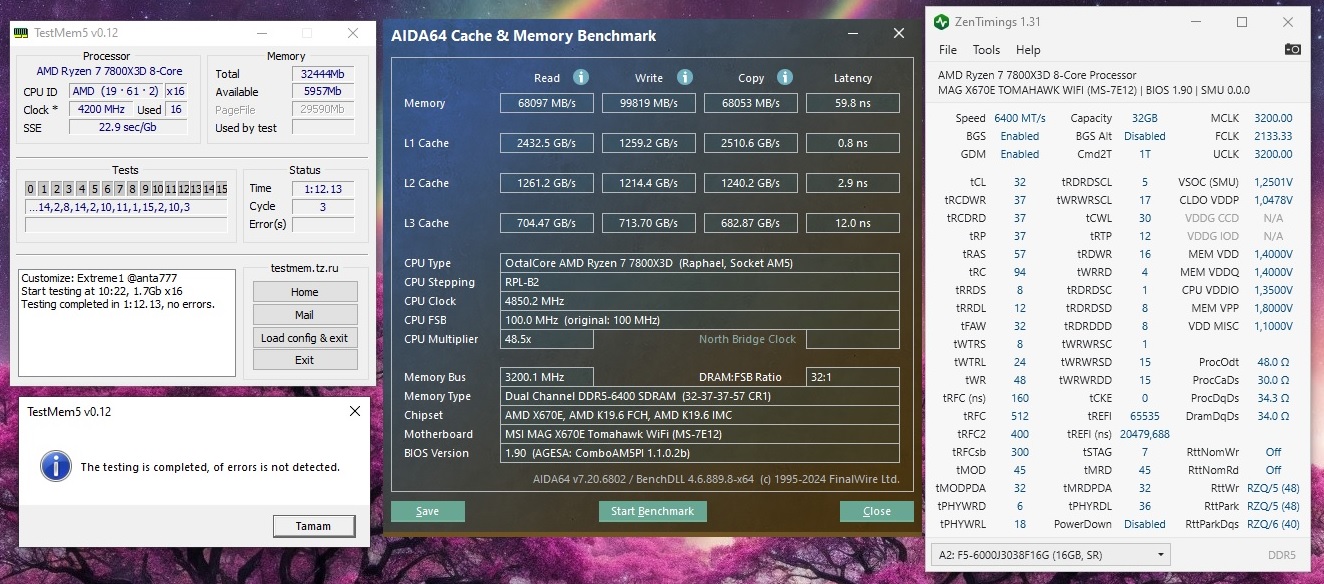Click the BIOS Version field in AIDA64
The height and width of the screenshot is (584, 1324).
coord(700,453)
